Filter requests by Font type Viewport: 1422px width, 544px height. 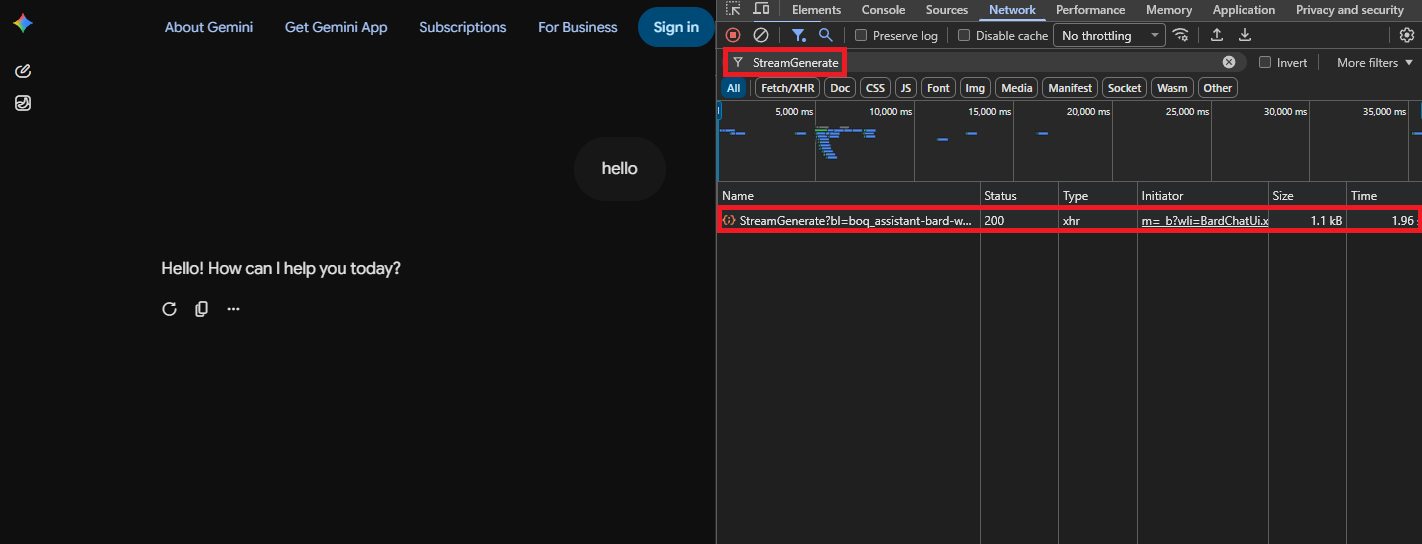tap(938, 88)
